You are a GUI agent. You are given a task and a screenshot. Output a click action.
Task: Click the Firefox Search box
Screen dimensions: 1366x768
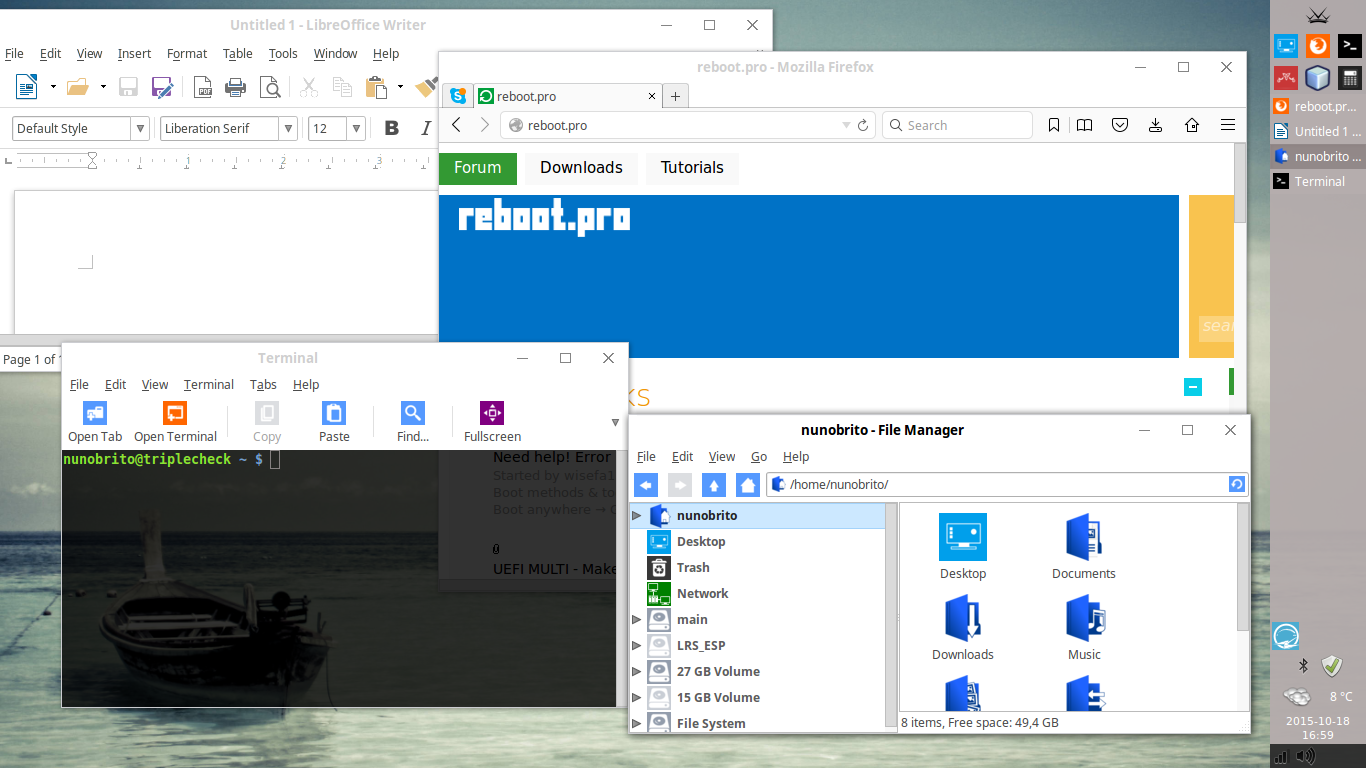958,125
